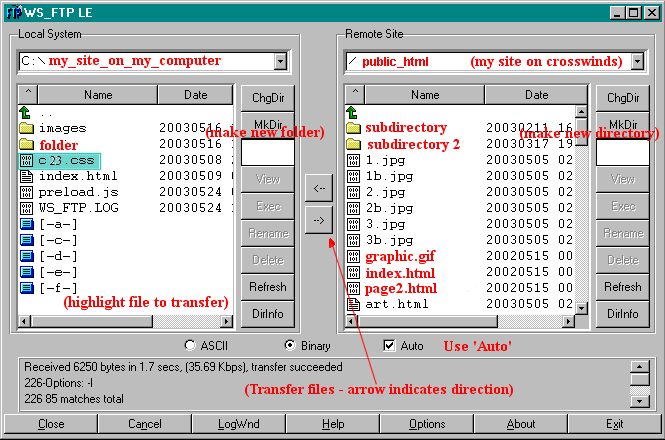Screen dimensions: 665x440
Task: Click the Cancel button
Action: coord(145,424)
